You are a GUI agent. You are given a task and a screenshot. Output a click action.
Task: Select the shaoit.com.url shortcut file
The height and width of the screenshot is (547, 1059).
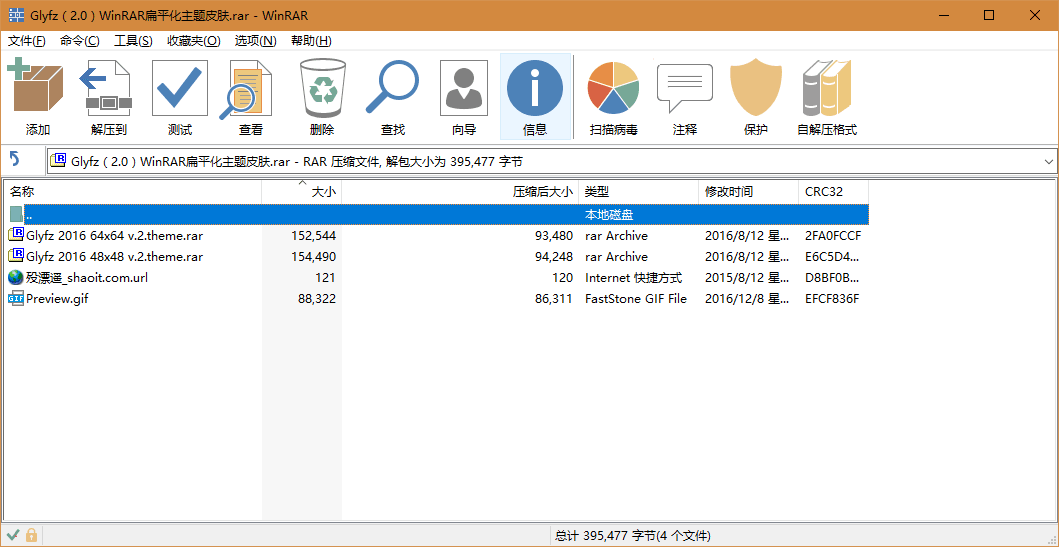point(86,278)
